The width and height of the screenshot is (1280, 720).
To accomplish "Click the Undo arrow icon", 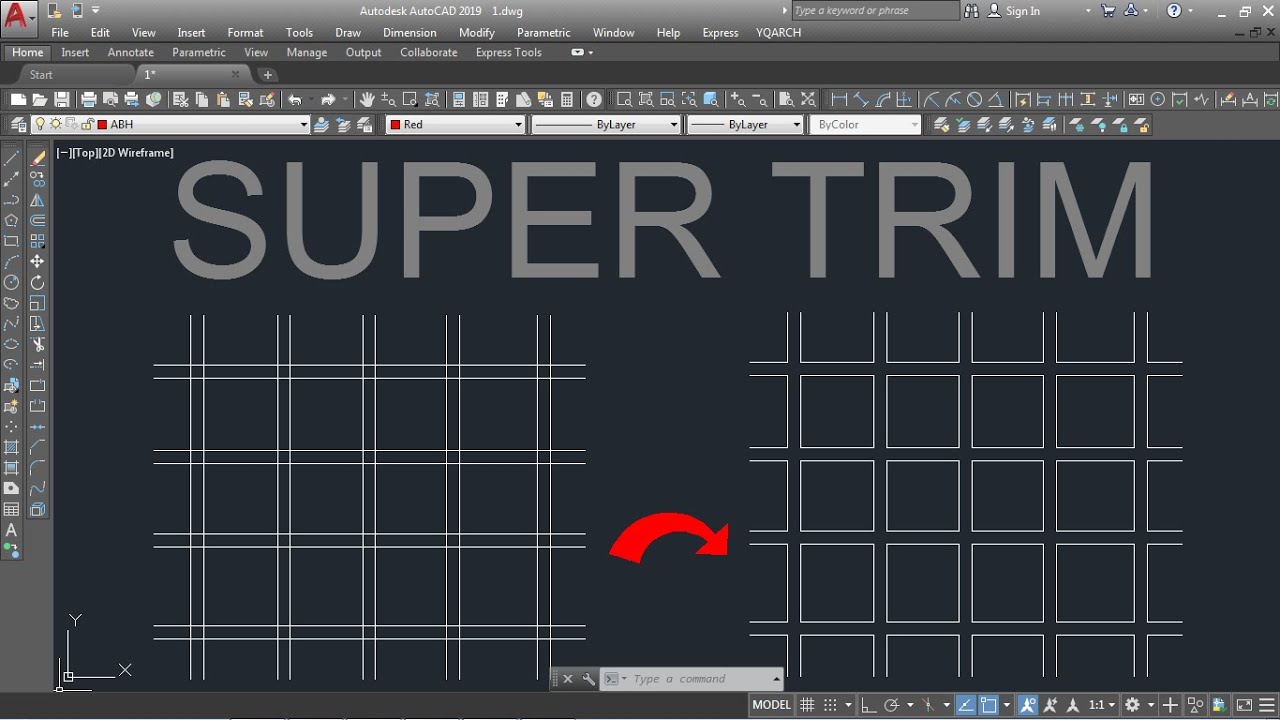I will click(295, 99).
